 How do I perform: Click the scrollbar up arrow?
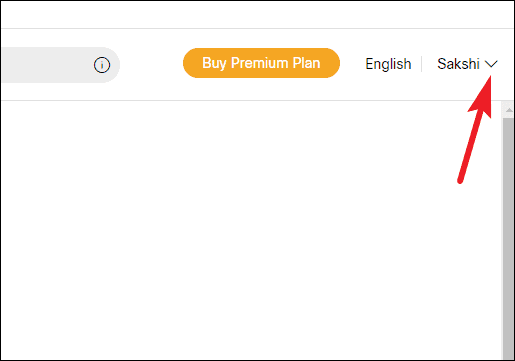point(509,110)
